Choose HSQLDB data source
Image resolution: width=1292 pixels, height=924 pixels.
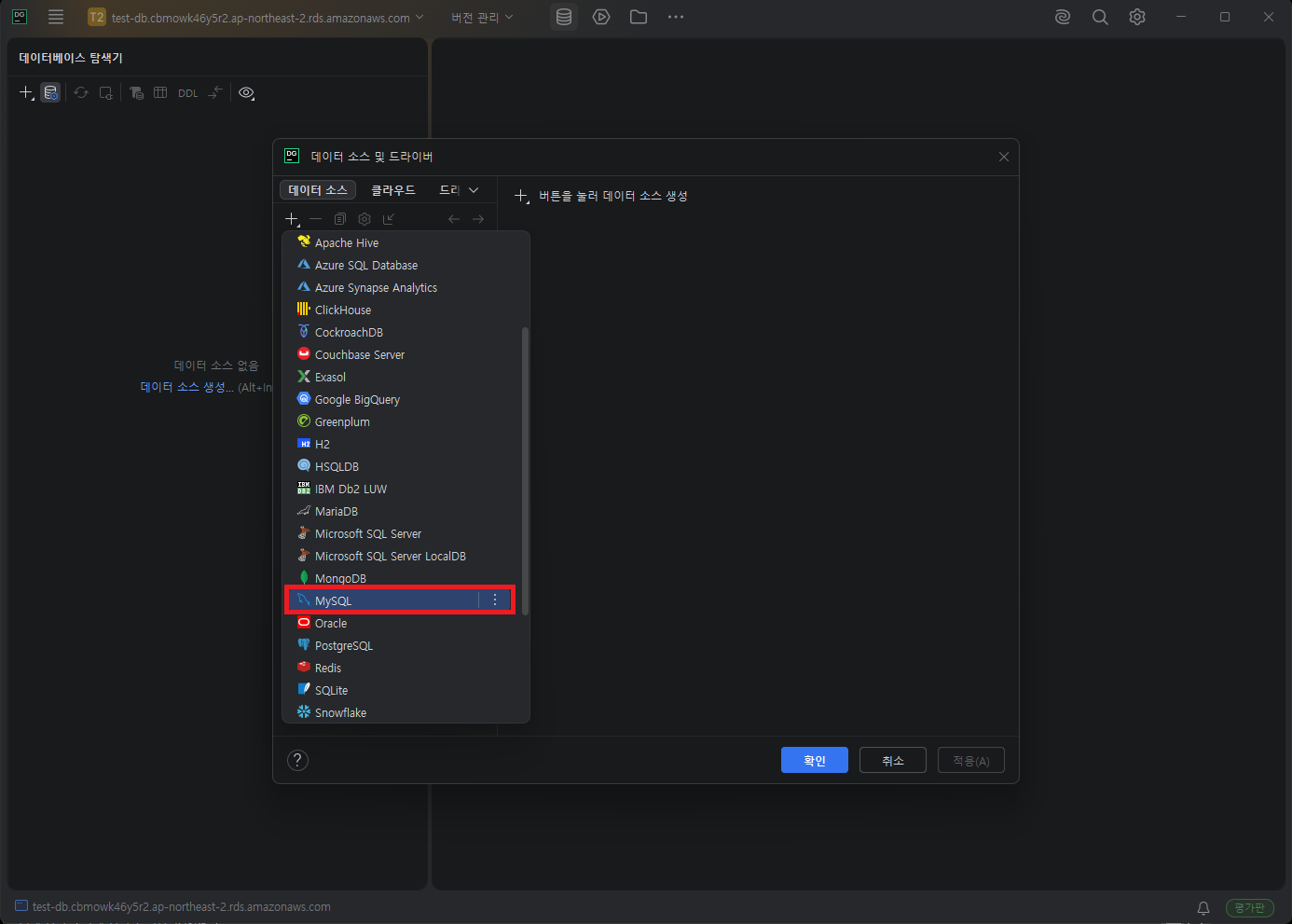tap(402, 466)
